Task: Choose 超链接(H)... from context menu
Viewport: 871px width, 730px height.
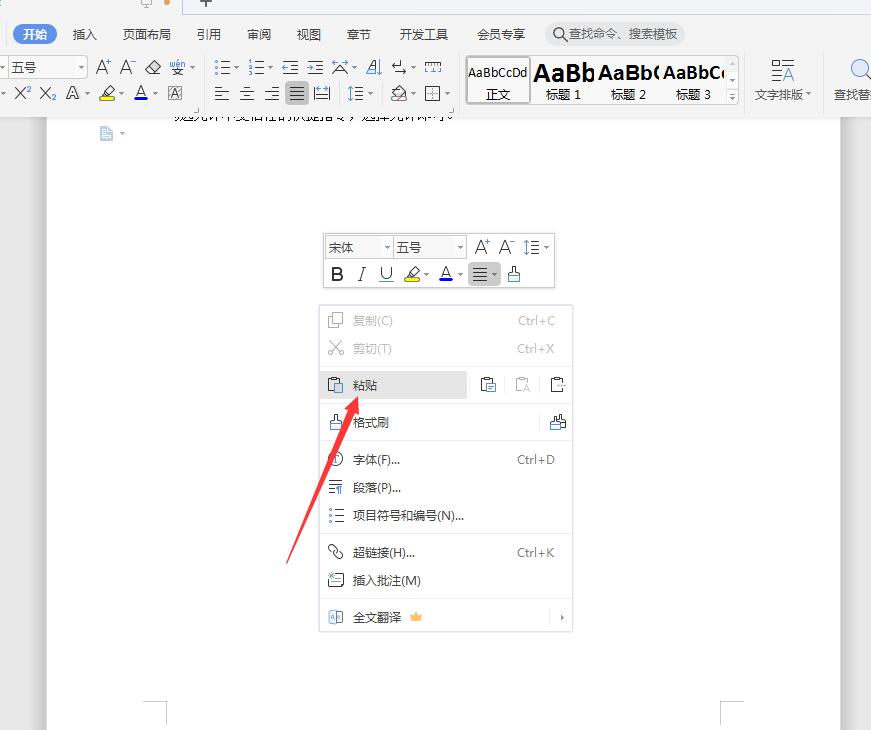Action: [x=445, y=552]
